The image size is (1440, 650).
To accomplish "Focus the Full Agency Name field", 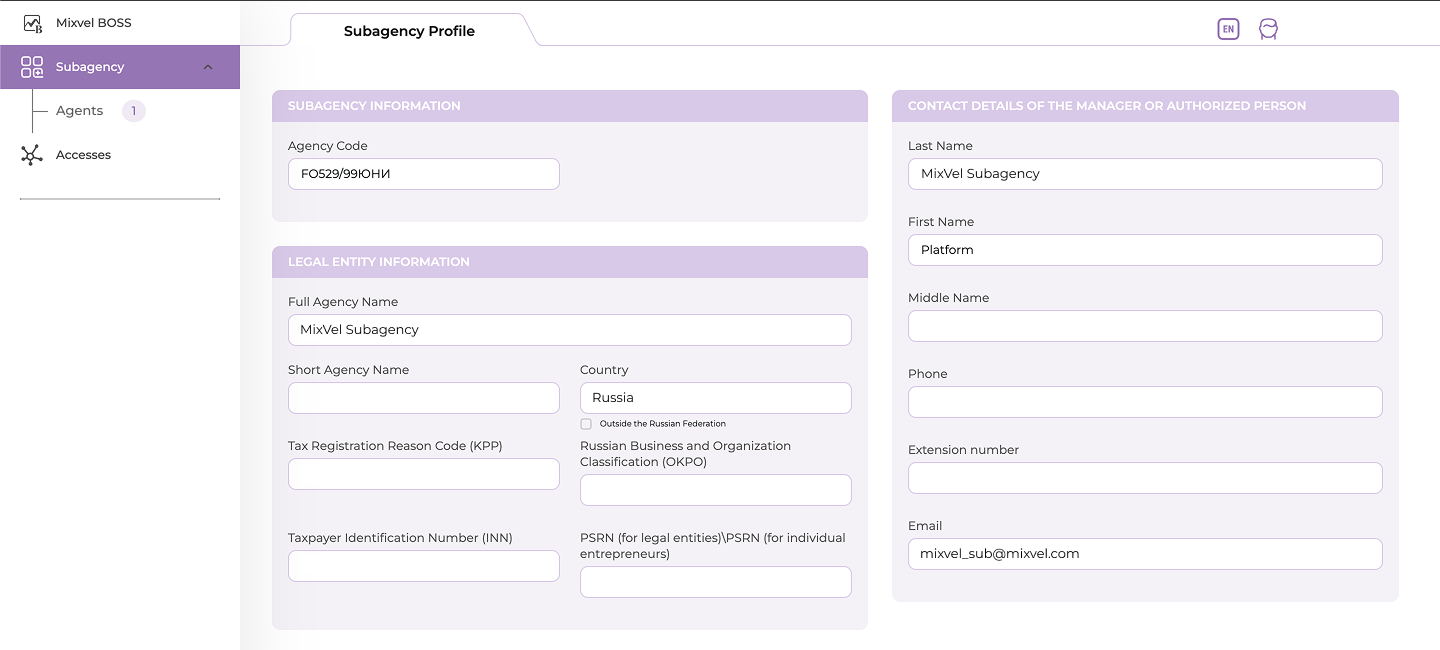I will pyautogui.click(x=569, y=330).
